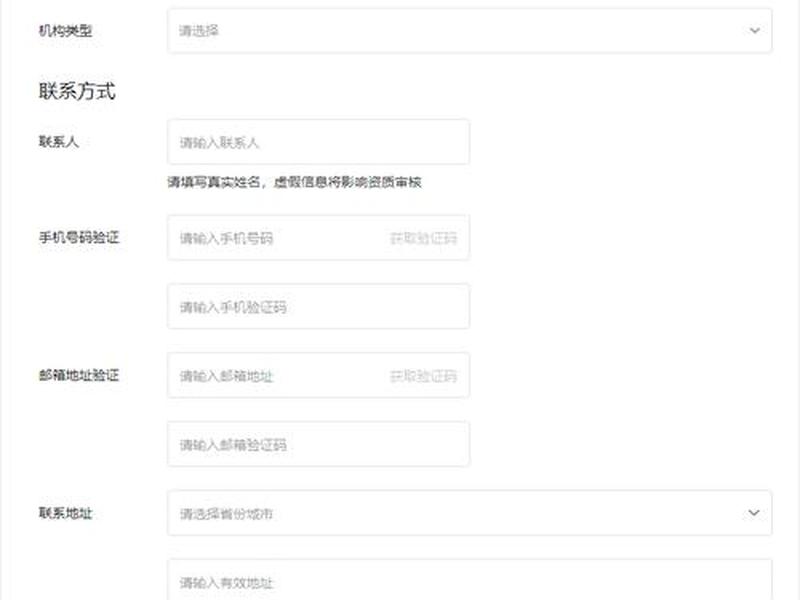The height and width of the screenshot is (600, 800).
Task: Click 获取验证码 in the email address field
Action: point(423,376)
